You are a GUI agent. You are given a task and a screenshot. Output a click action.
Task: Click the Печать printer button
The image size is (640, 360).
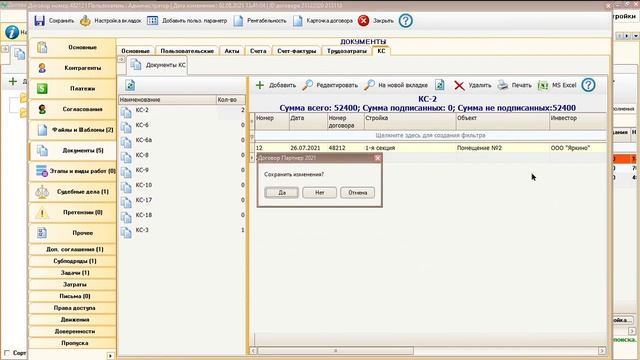[x=515, y=85]
